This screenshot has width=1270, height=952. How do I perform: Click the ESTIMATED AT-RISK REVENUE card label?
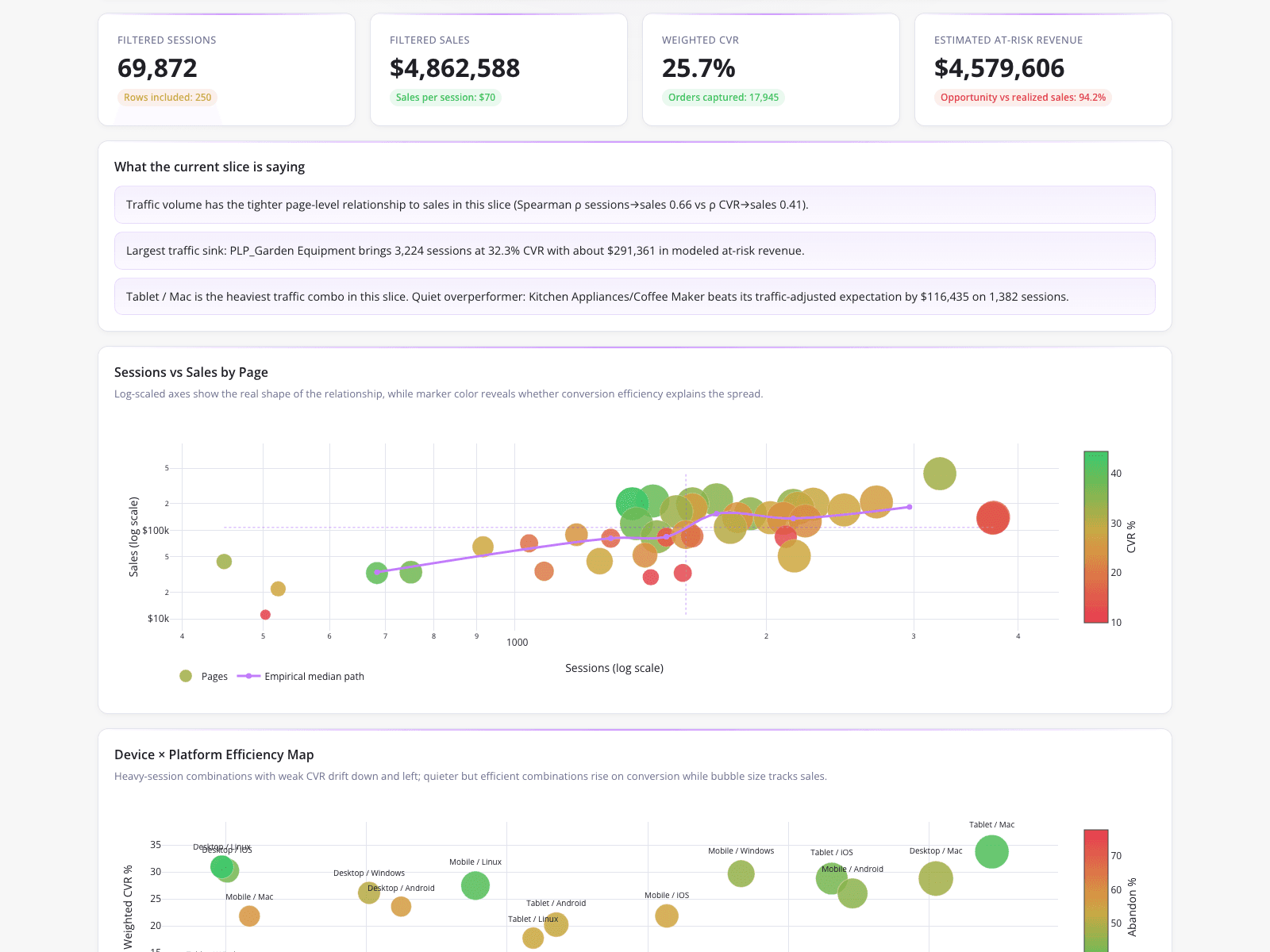tap(1008, 40)
